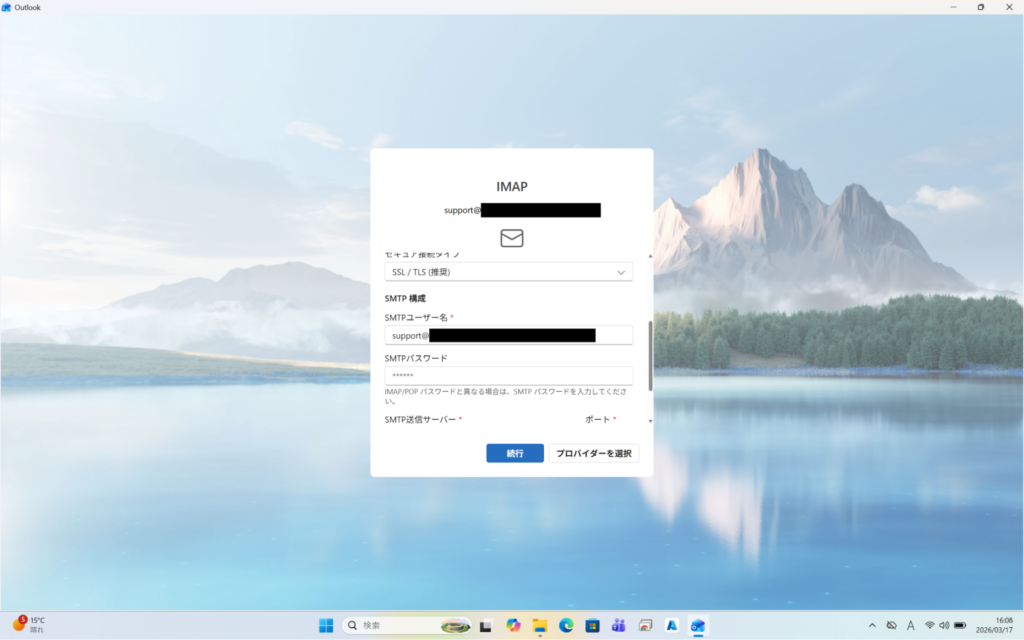Viewport: 1024px width, 640px height.
Task: Open the SSL / TLS connection type dropdown
Action: point(508,272)
